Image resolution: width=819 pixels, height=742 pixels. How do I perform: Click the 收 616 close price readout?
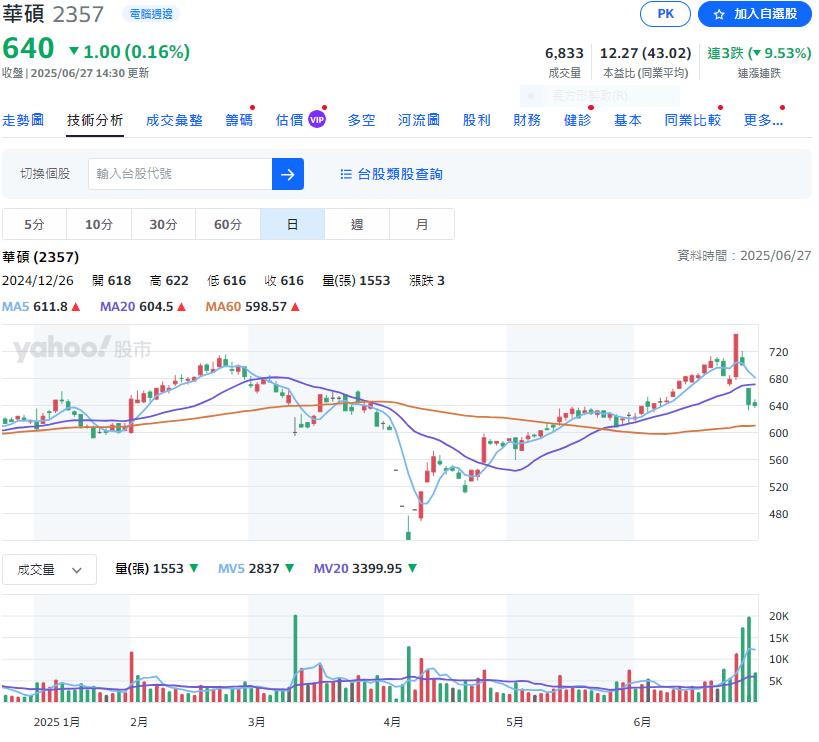tap(284, 280)
